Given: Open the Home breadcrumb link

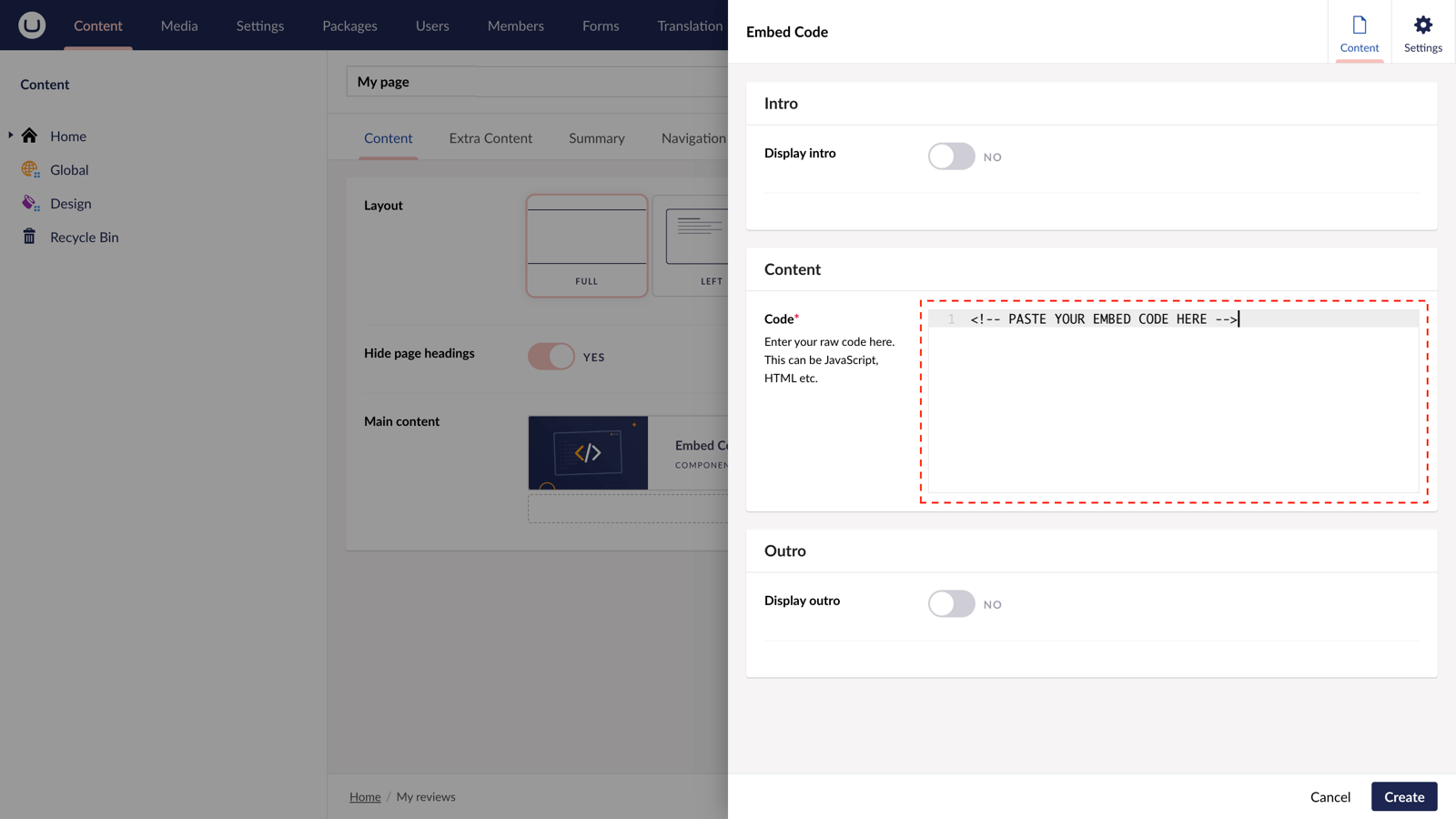Looking at the screenshot, I should 365,796.
